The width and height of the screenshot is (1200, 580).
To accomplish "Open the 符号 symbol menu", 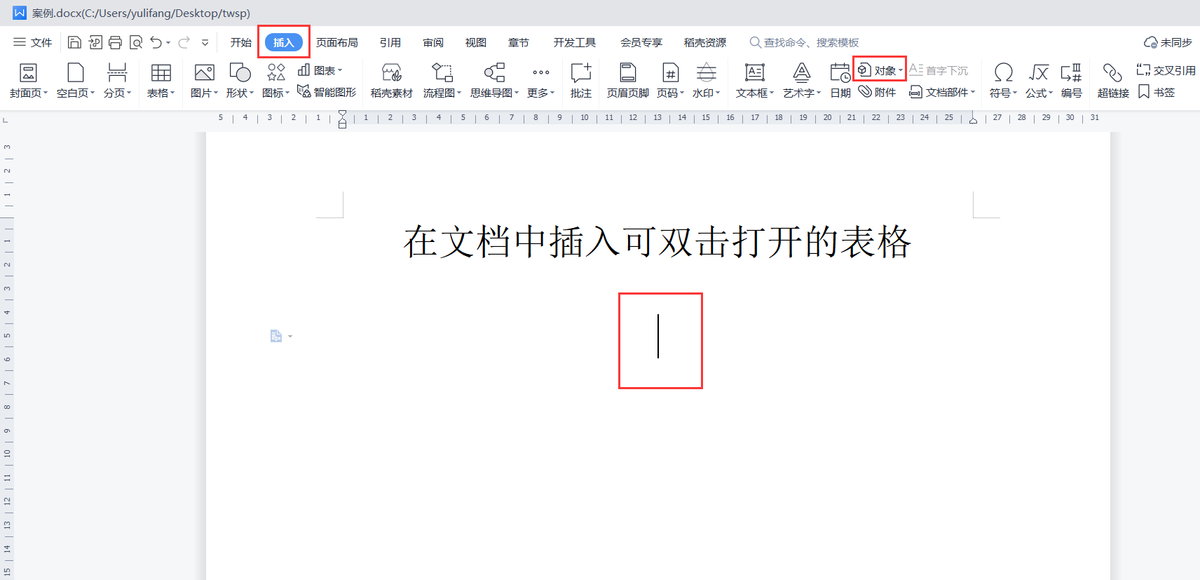I will click(1003, 81).
